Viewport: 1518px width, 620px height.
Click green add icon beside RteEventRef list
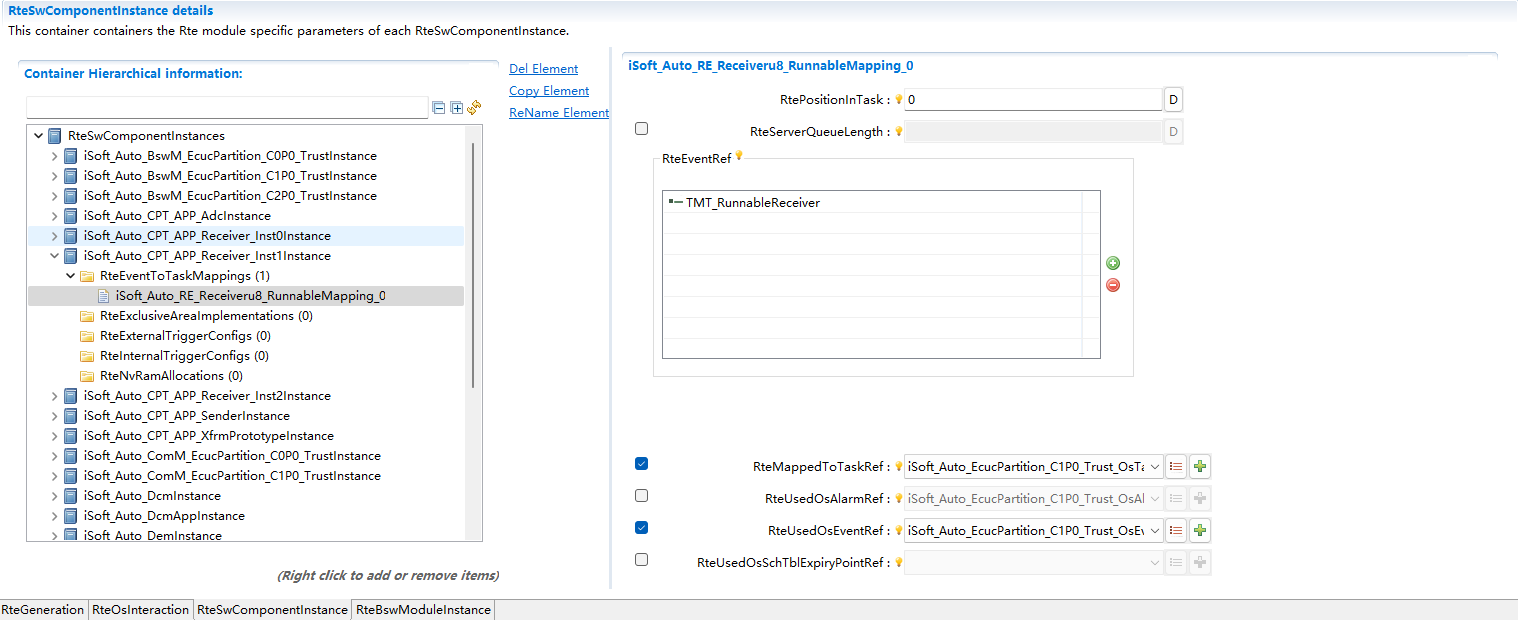[x=1113, y=263]
